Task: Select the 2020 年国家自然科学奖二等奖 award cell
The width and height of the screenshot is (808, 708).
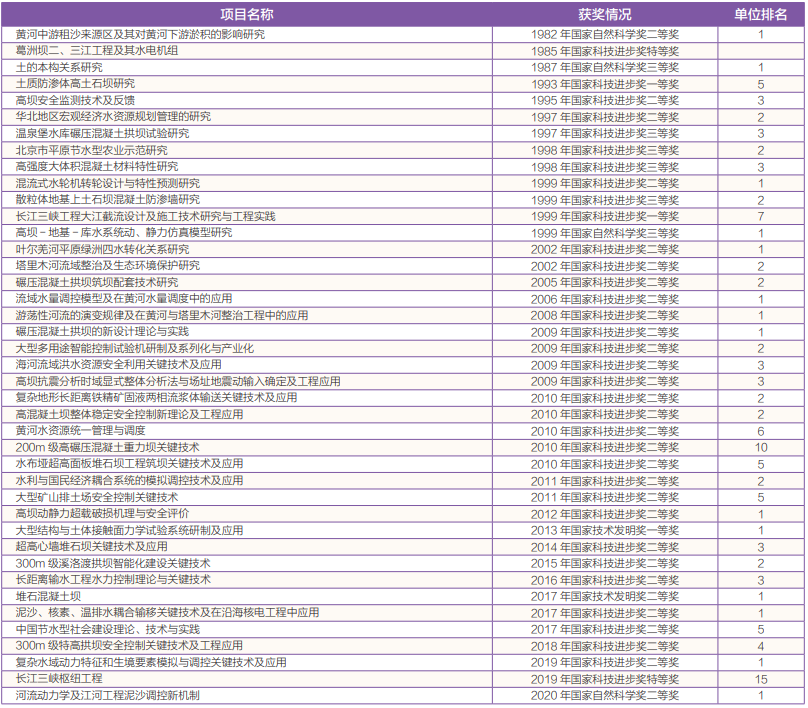Action: coord(604,695)
